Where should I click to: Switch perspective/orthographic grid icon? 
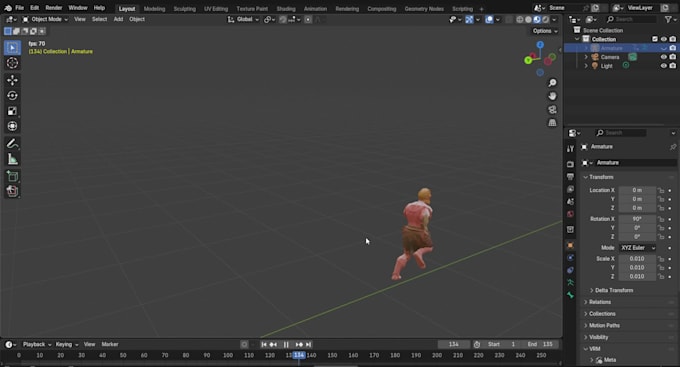[x=552, y=123]
